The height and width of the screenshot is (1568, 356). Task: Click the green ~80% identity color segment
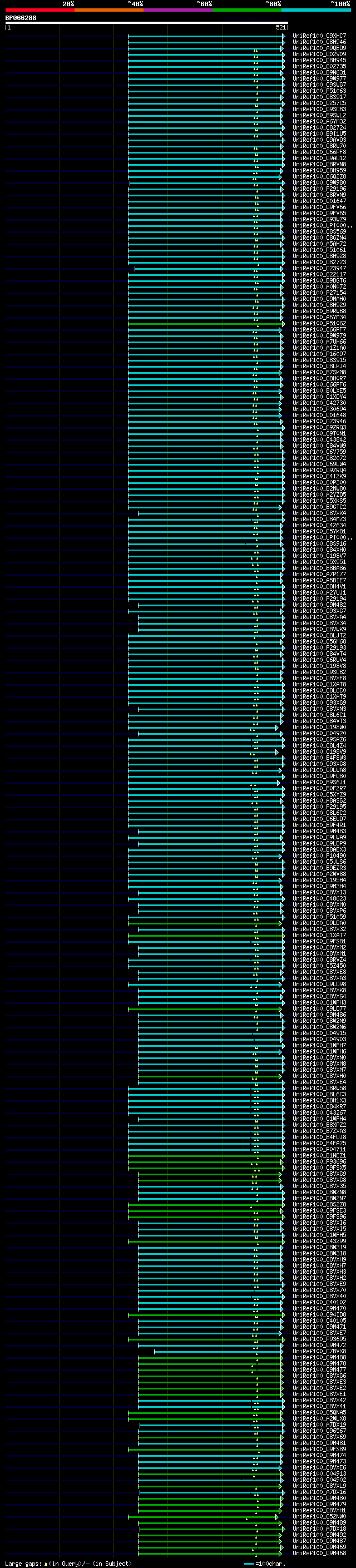tap(247, 10)
